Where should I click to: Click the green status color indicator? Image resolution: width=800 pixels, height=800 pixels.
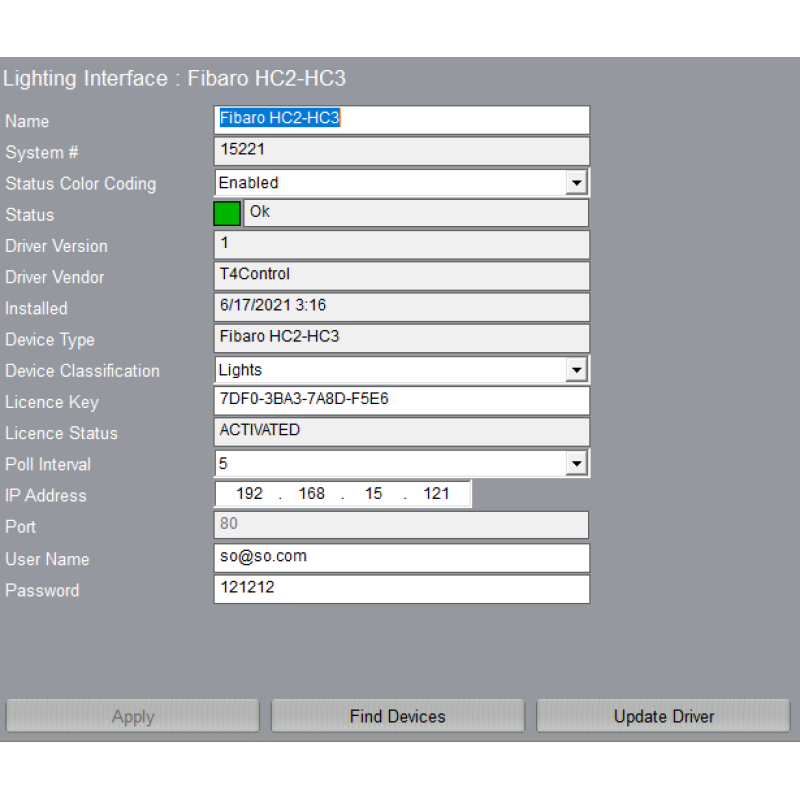click(227, 214)
